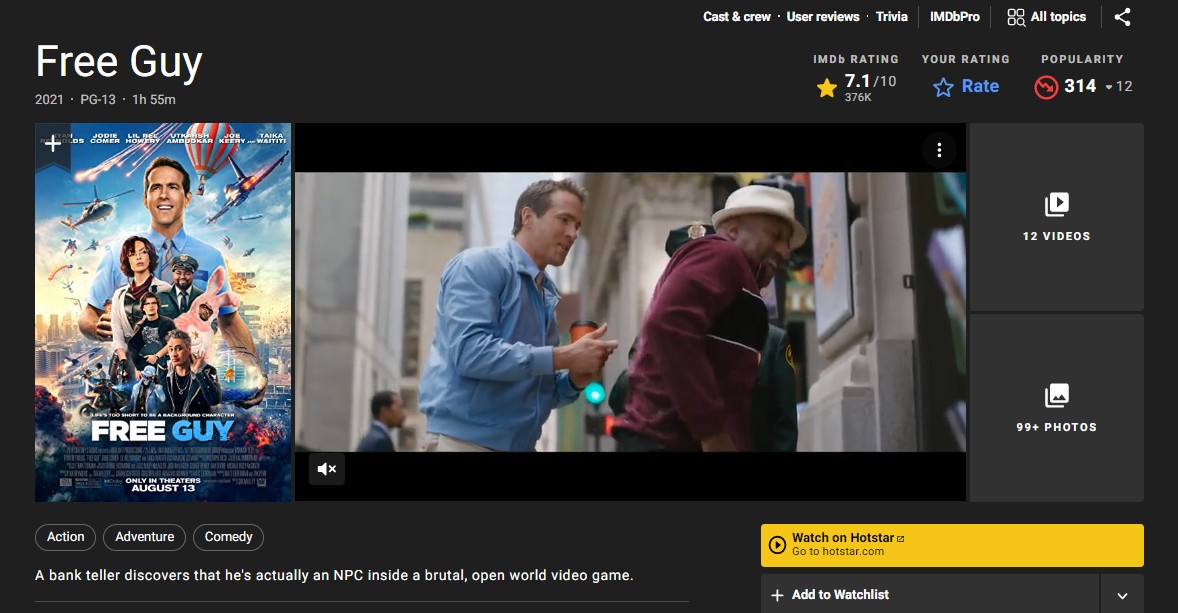
Task: Click the POPULARITY heading
Action: [x=1082, y=59]
